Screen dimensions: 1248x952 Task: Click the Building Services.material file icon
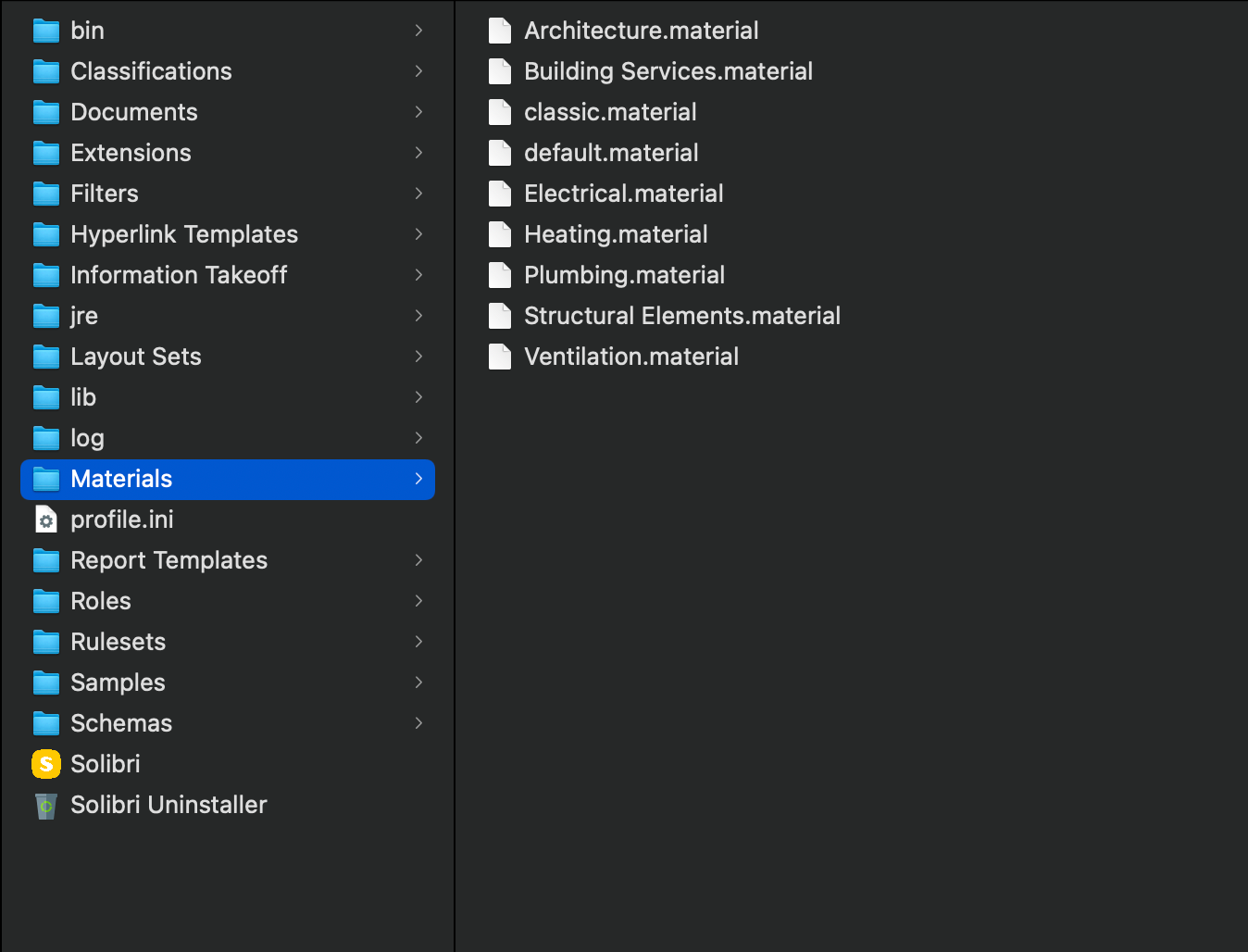[500, 71]
